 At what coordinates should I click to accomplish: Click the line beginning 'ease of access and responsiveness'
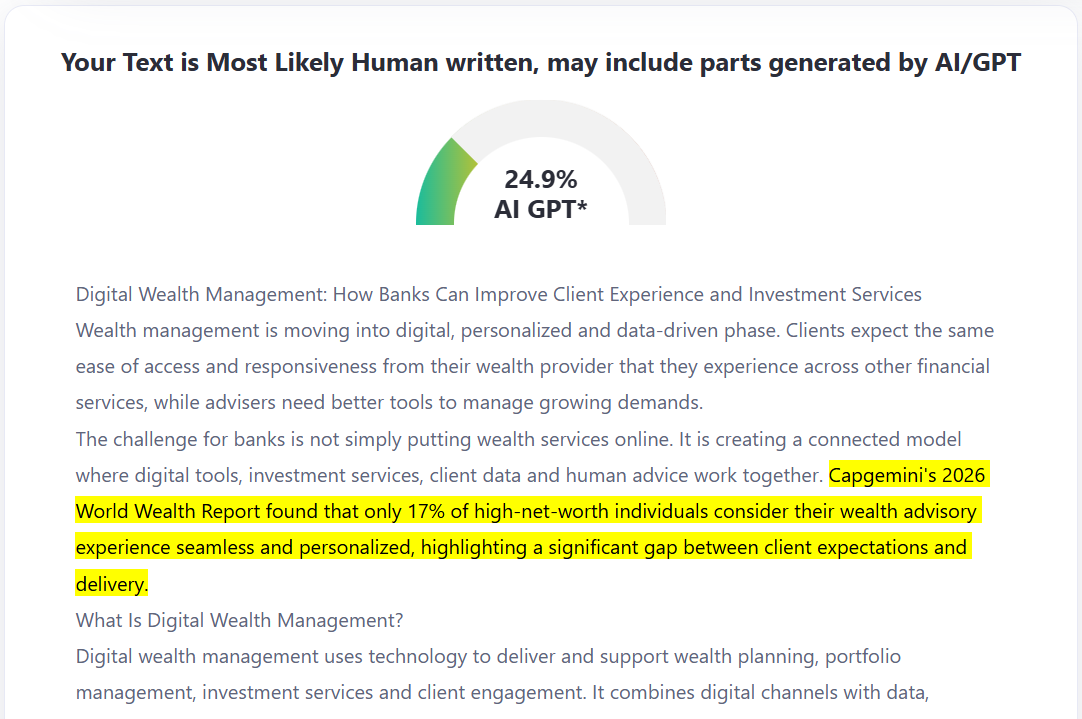tap(533, 366)
